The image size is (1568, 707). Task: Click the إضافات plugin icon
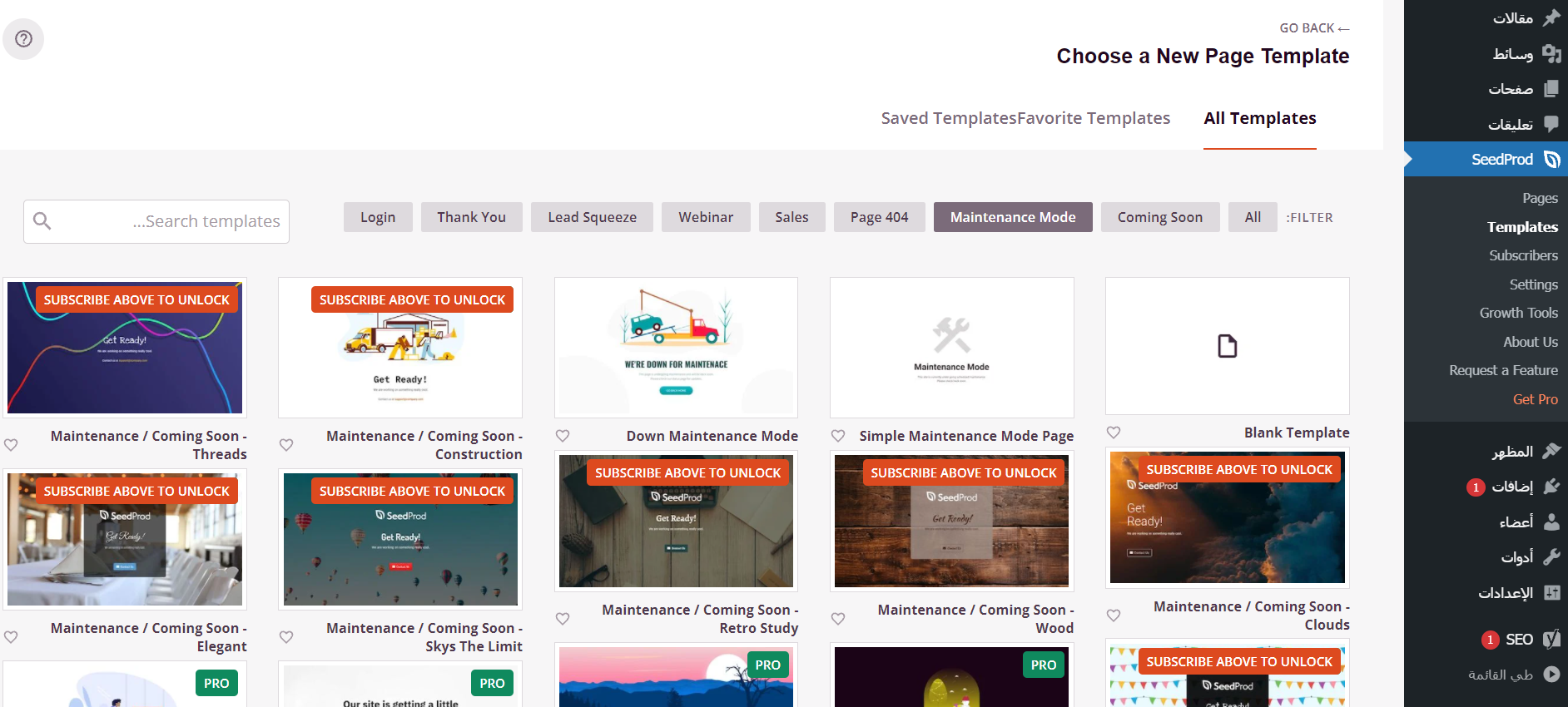click(x=1552, y=487)
